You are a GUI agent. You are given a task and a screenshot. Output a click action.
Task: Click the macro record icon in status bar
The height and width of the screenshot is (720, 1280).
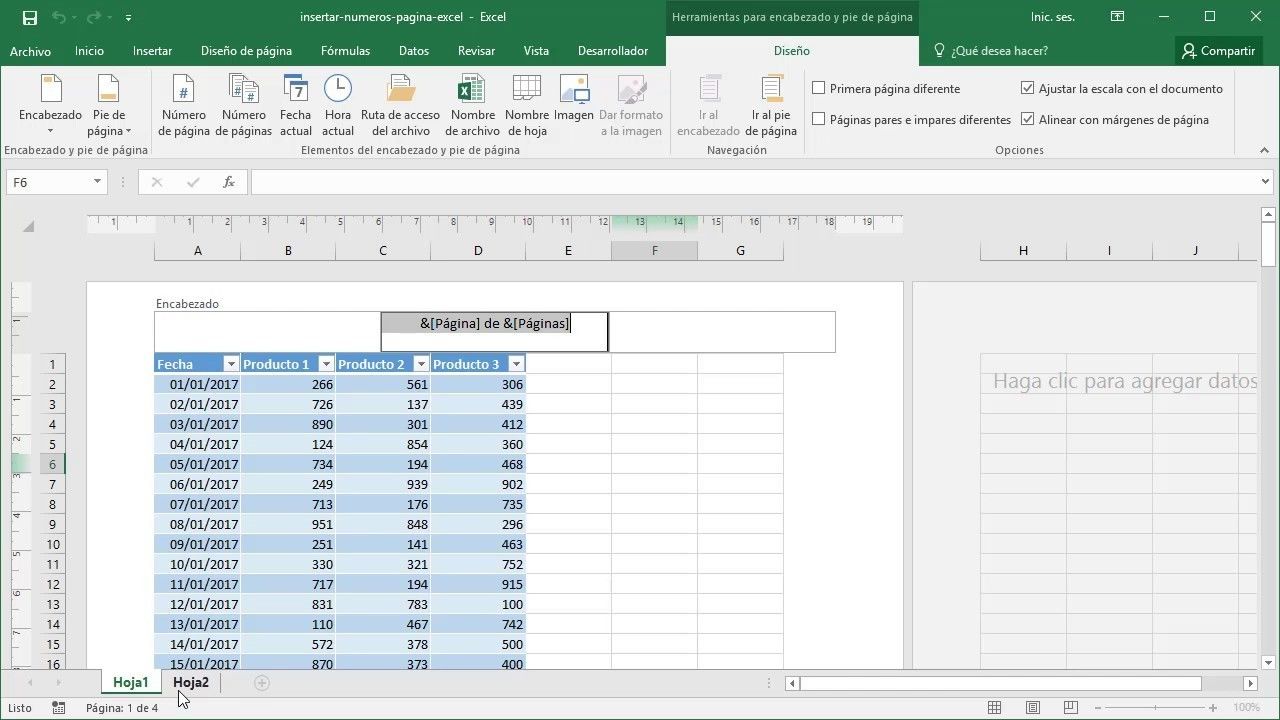59,708
